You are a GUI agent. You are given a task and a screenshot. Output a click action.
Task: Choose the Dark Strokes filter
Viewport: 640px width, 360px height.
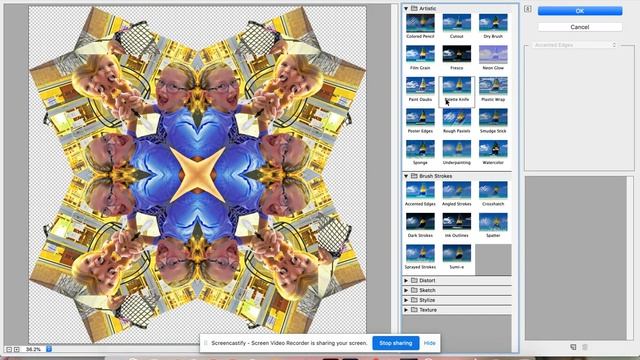click(420, 222)
